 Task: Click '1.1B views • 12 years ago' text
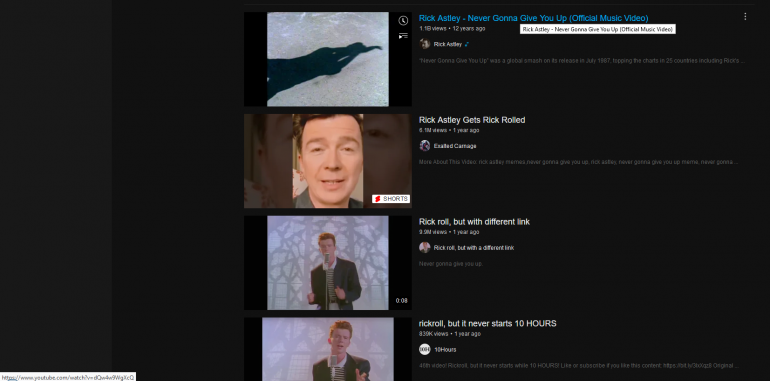point(452,28)
